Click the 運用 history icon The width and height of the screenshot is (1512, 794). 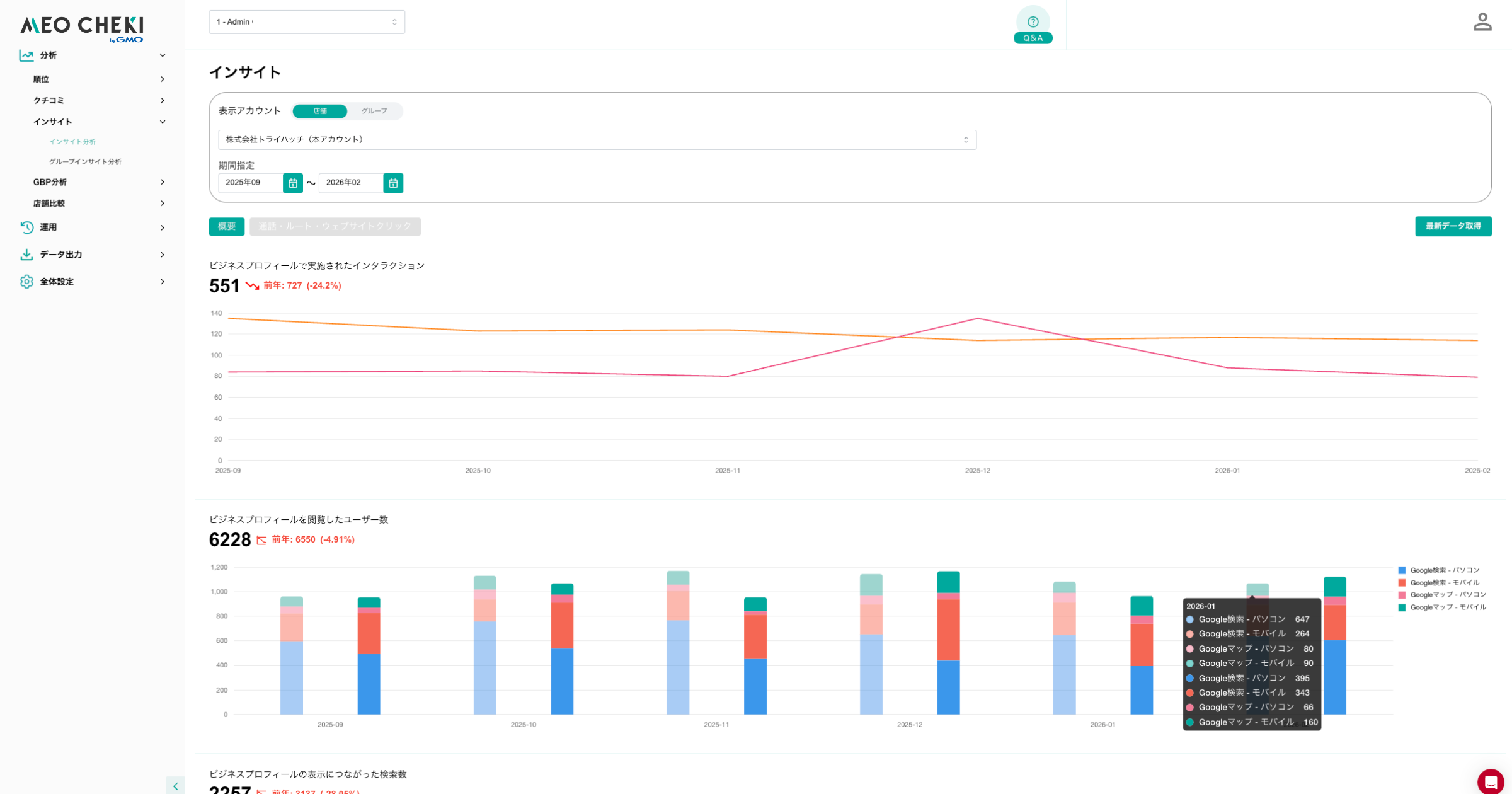tap(26, 227)
